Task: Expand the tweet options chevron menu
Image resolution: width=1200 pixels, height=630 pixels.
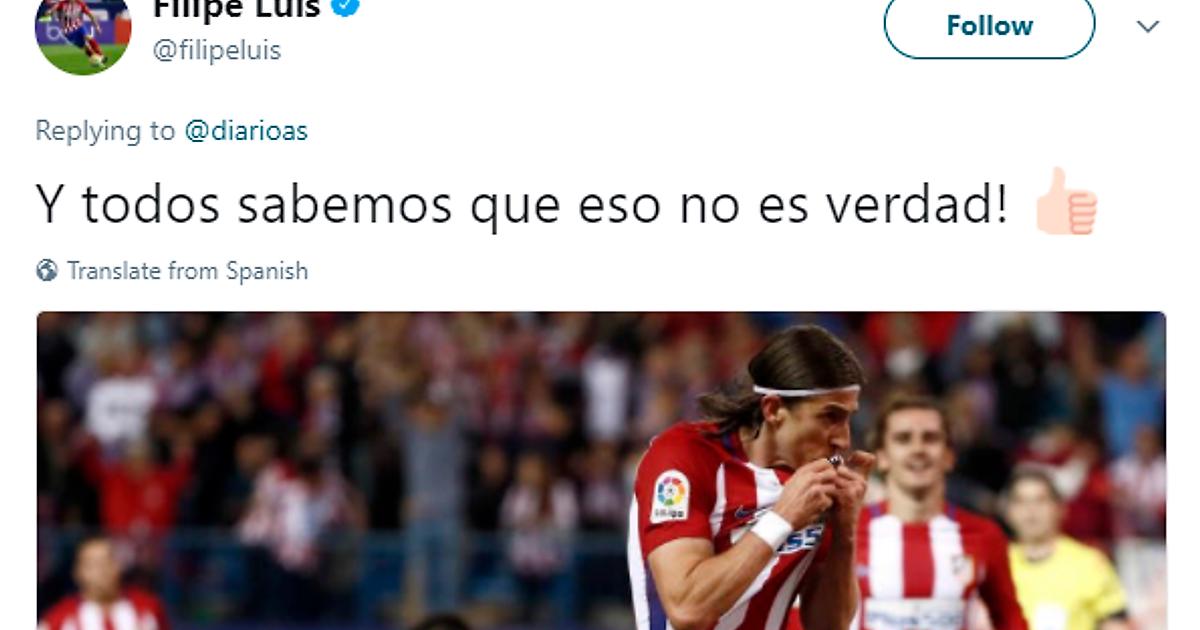Action: [1148, 26]
